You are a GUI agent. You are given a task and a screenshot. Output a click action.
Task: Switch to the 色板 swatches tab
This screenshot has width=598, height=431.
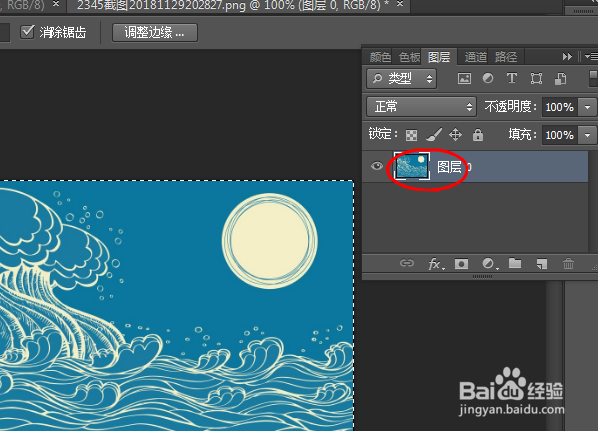[409, 57]
